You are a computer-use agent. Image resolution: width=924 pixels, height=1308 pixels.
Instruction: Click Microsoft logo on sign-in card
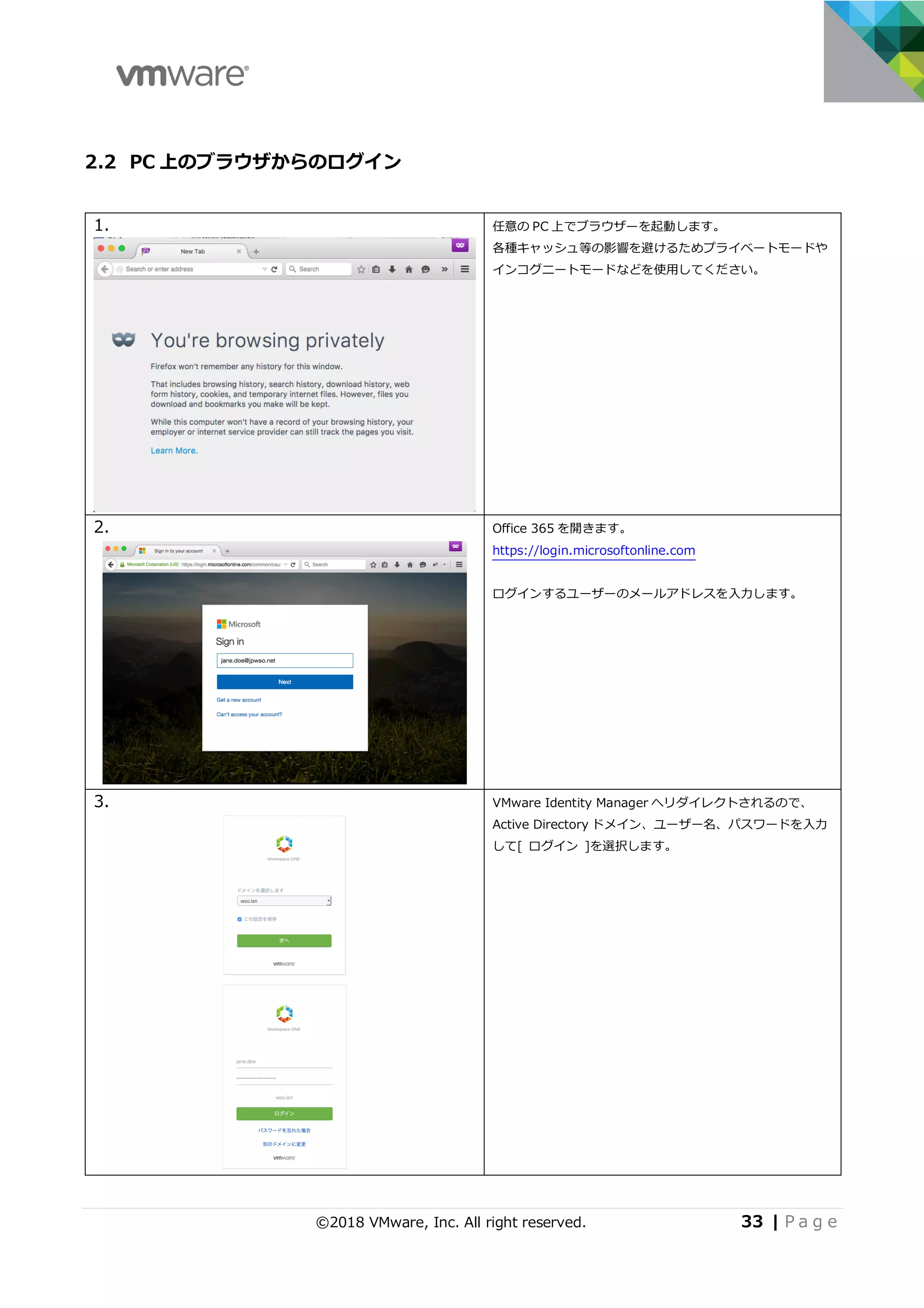[239, 624]
